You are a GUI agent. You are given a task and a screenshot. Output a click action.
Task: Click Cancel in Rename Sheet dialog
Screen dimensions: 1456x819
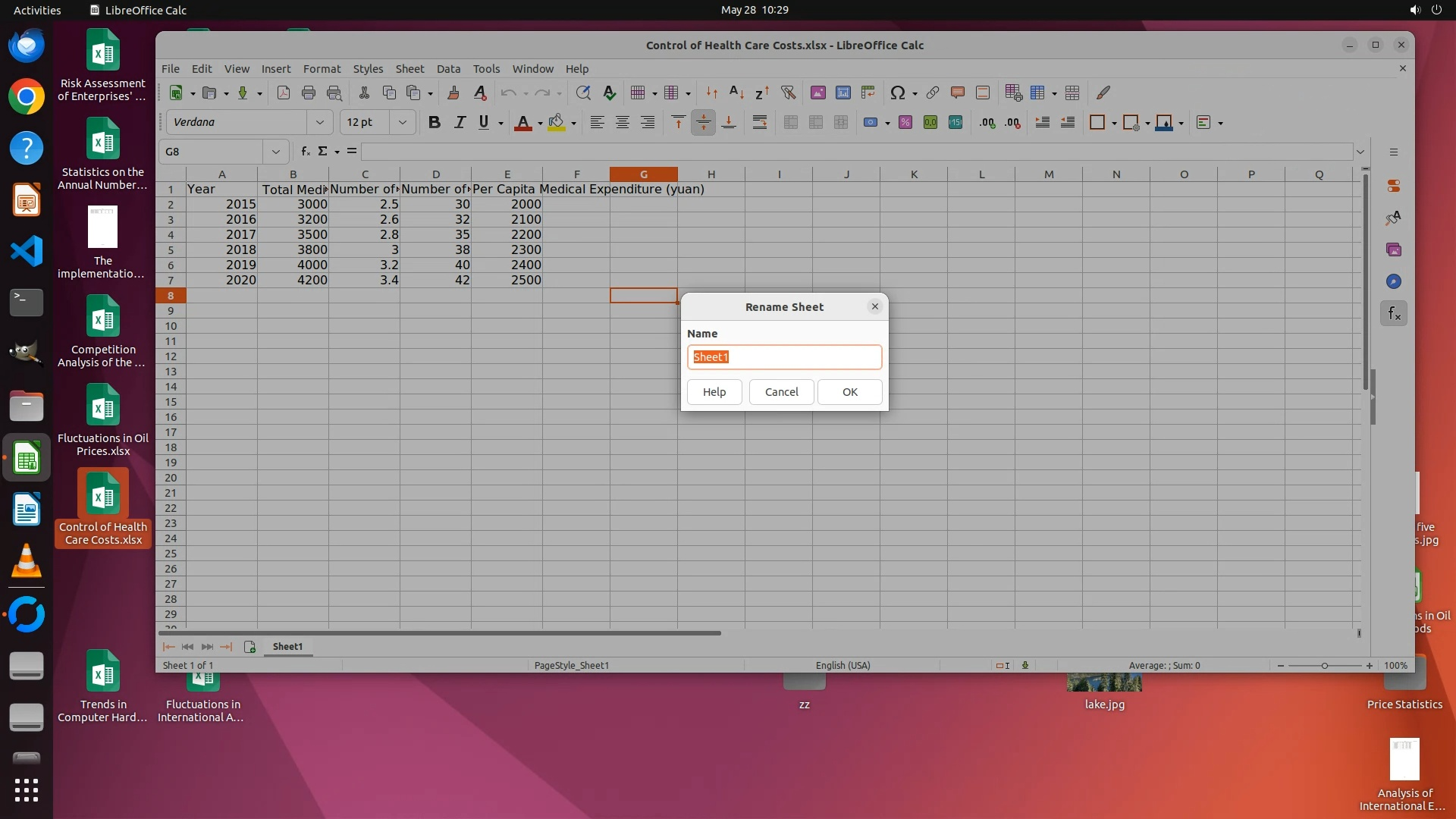coord(781,392)
